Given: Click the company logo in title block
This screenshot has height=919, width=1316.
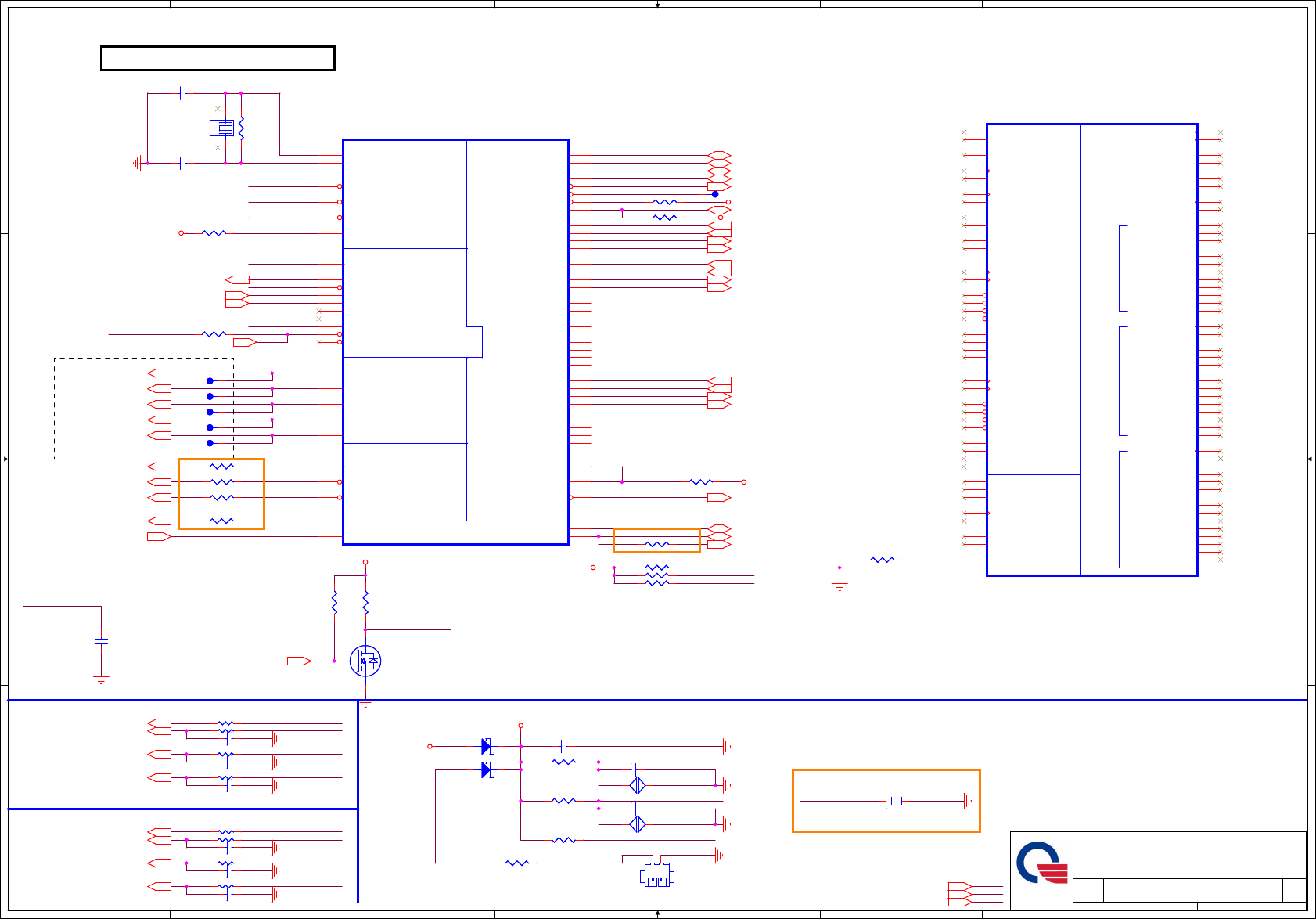Looking at the screenshot, I should tap(1042, 863).
